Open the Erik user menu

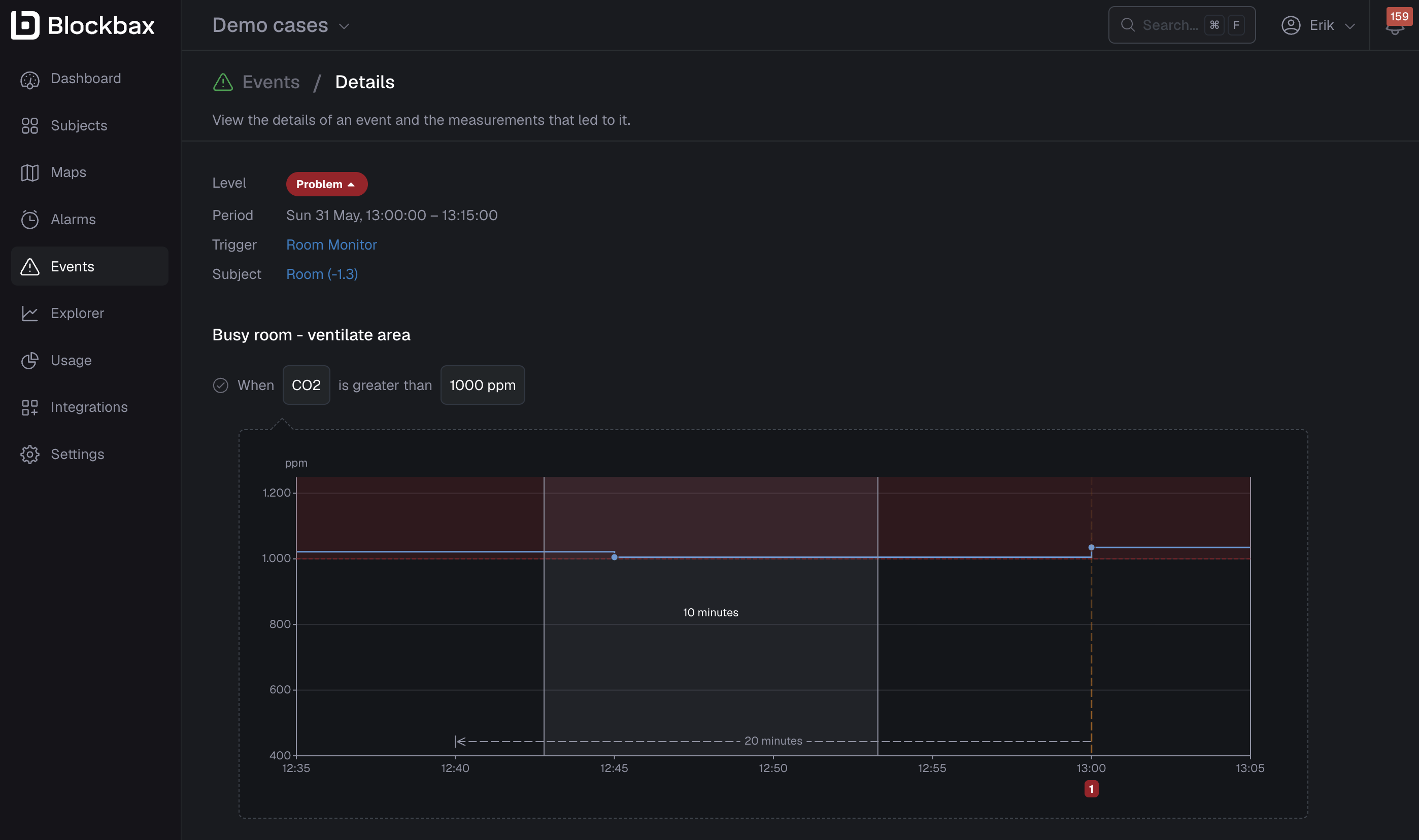tap(1318, 25)
